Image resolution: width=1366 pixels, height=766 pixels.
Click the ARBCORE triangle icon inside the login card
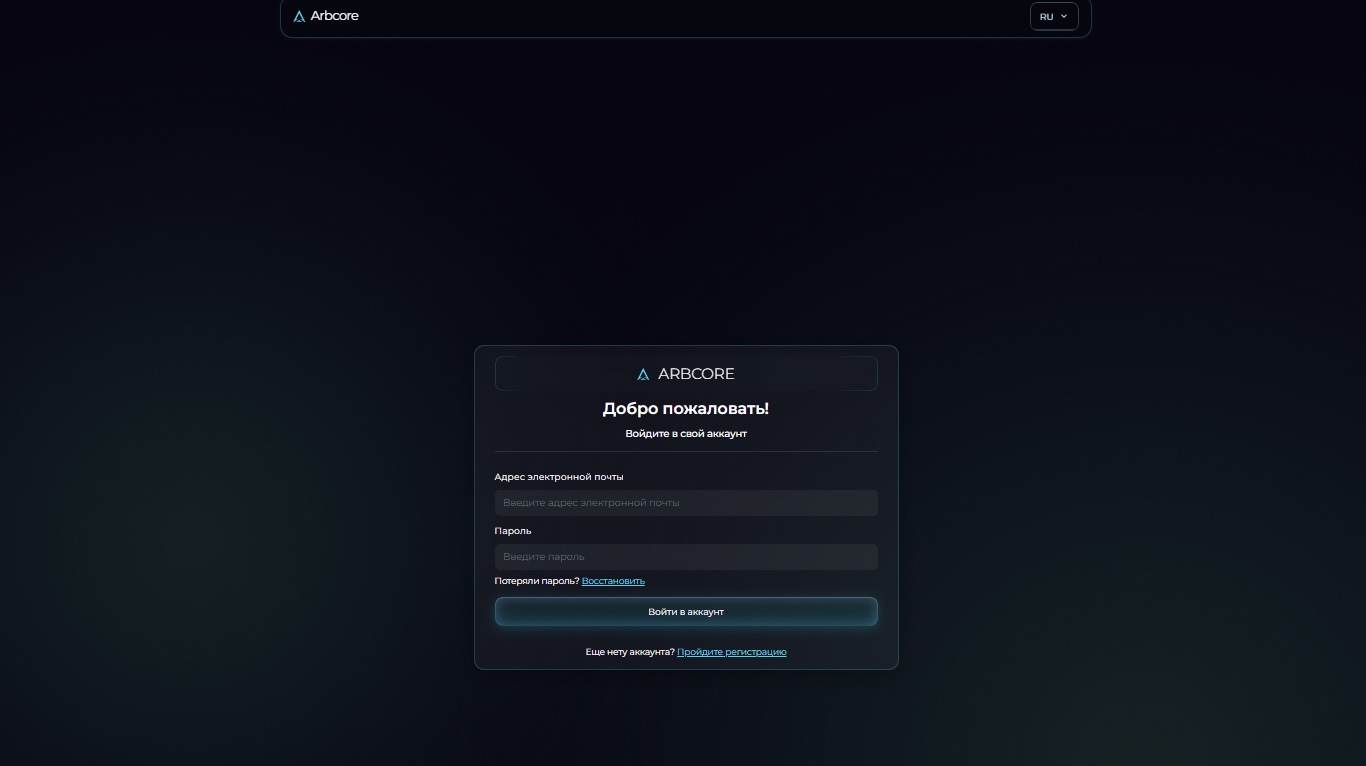tap(643, 374)
